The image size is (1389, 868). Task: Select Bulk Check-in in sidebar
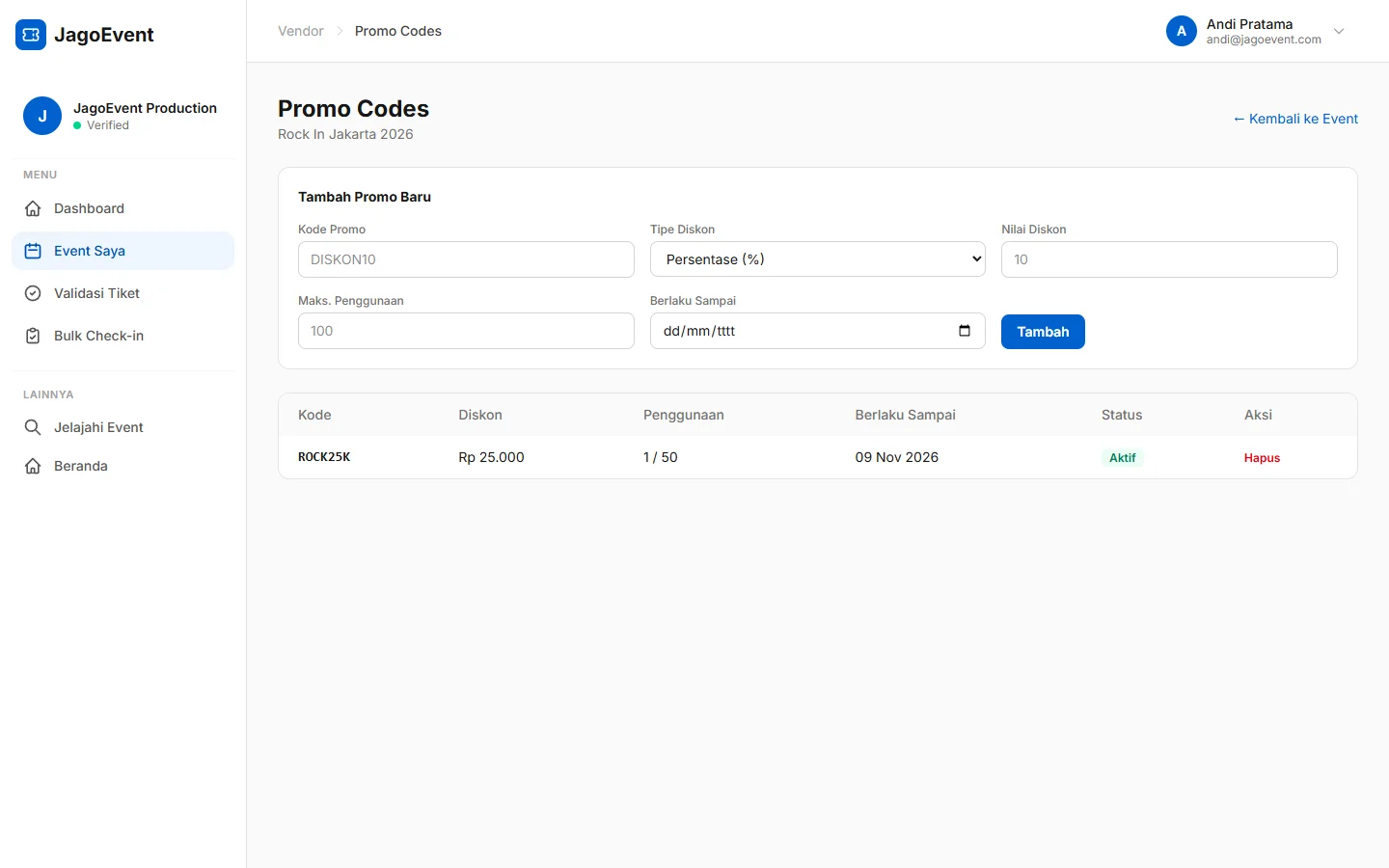pos(123,336)
